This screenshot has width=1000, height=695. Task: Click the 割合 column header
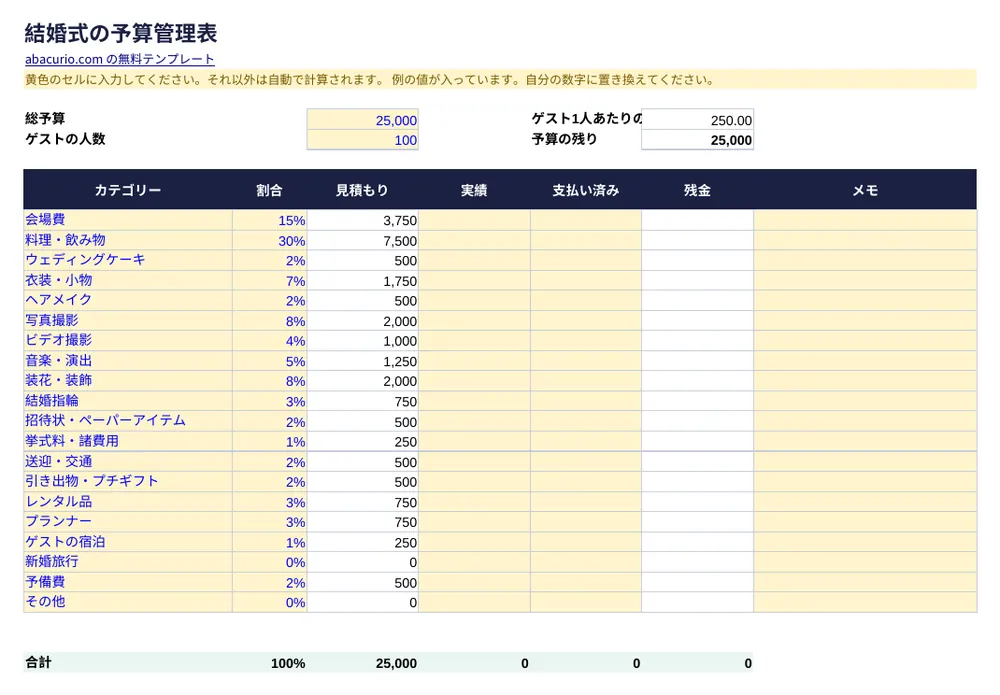coord(269,190)
